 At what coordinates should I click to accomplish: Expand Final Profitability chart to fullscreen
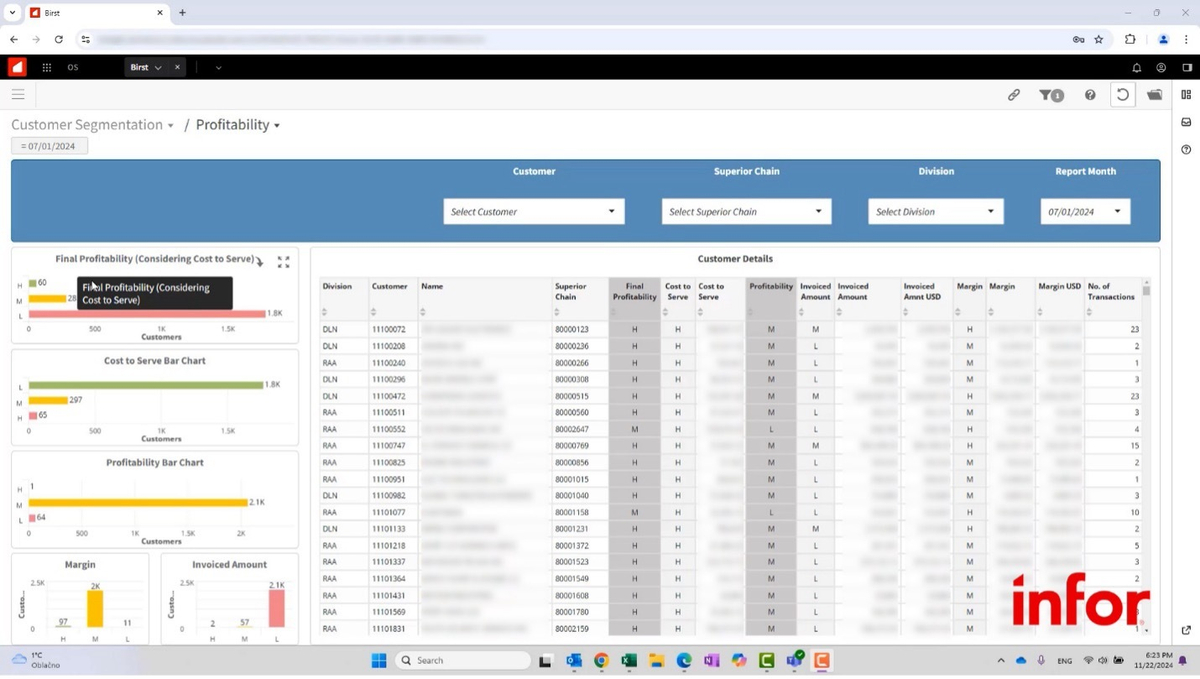point(283,262)
